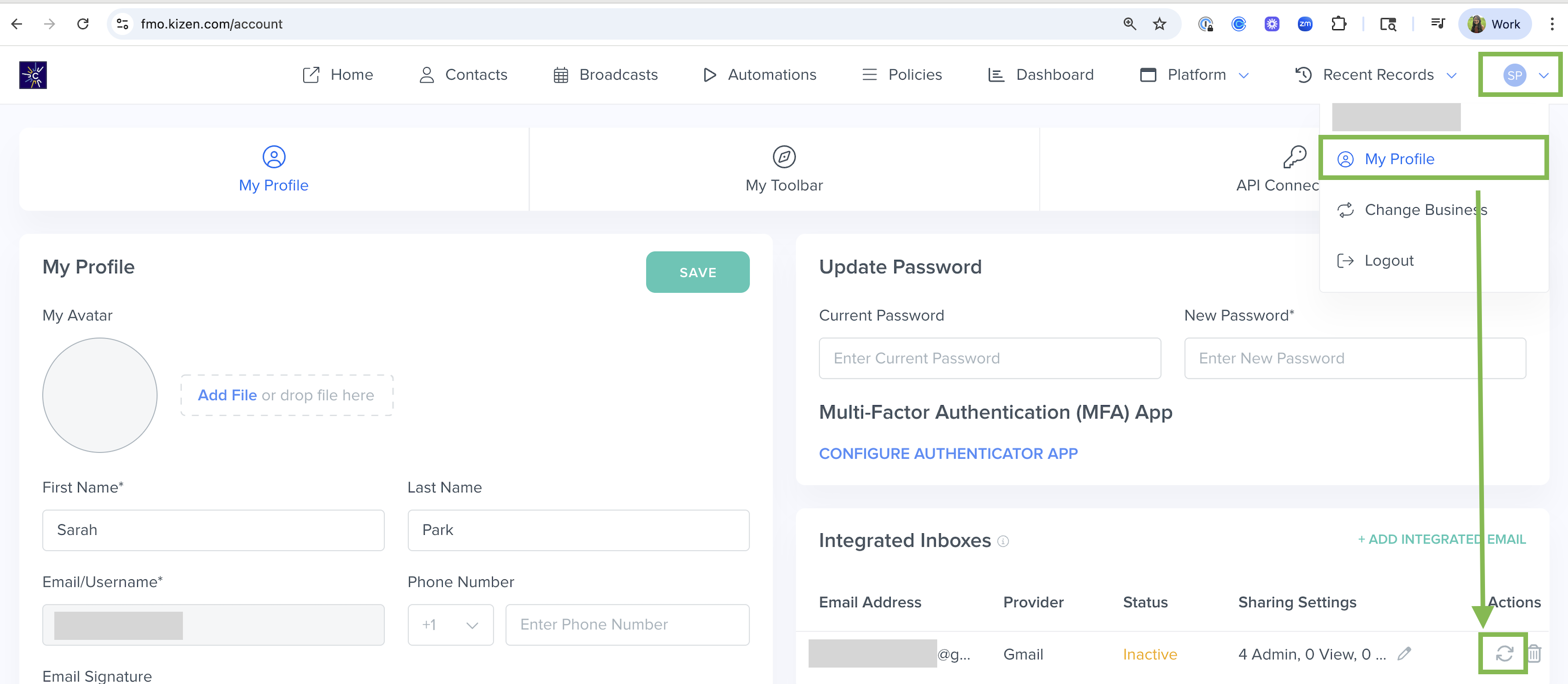
Task: Click the zoom magnifier icon in the address bar
Action: 1130,24
